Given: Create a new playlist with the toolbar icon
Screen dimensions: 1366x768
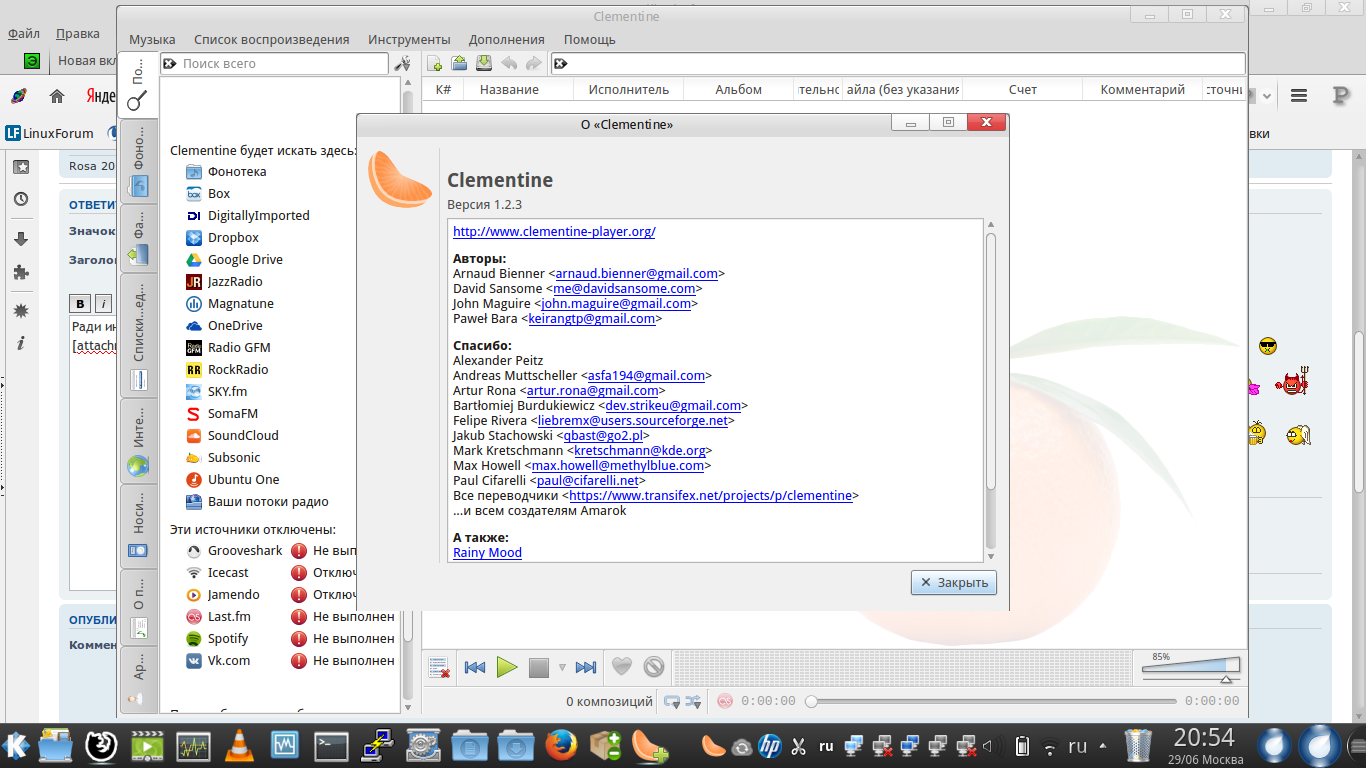Looking at the screenshot, I should click(435, 64).
